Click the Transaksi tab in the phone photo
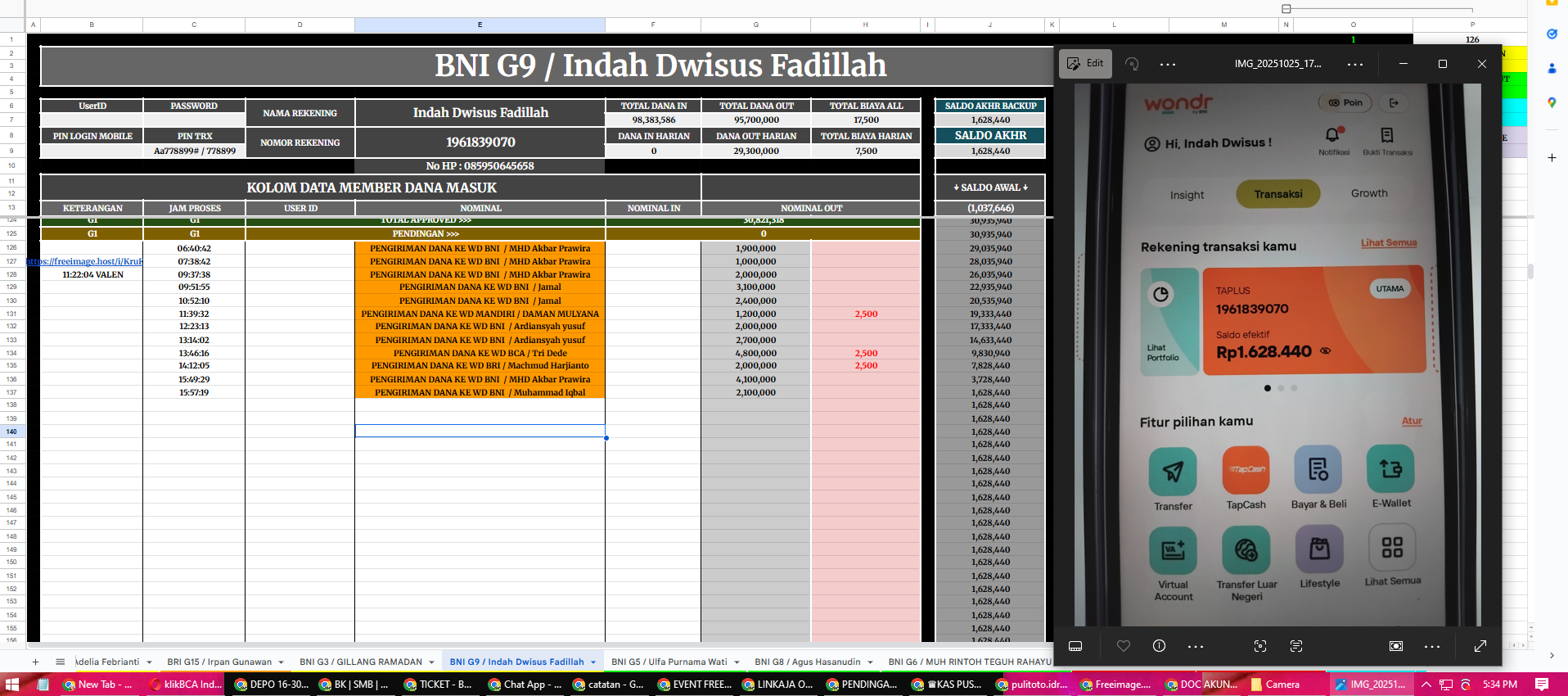Screen dimensions: 1568x696 [x=1278, y=194]
